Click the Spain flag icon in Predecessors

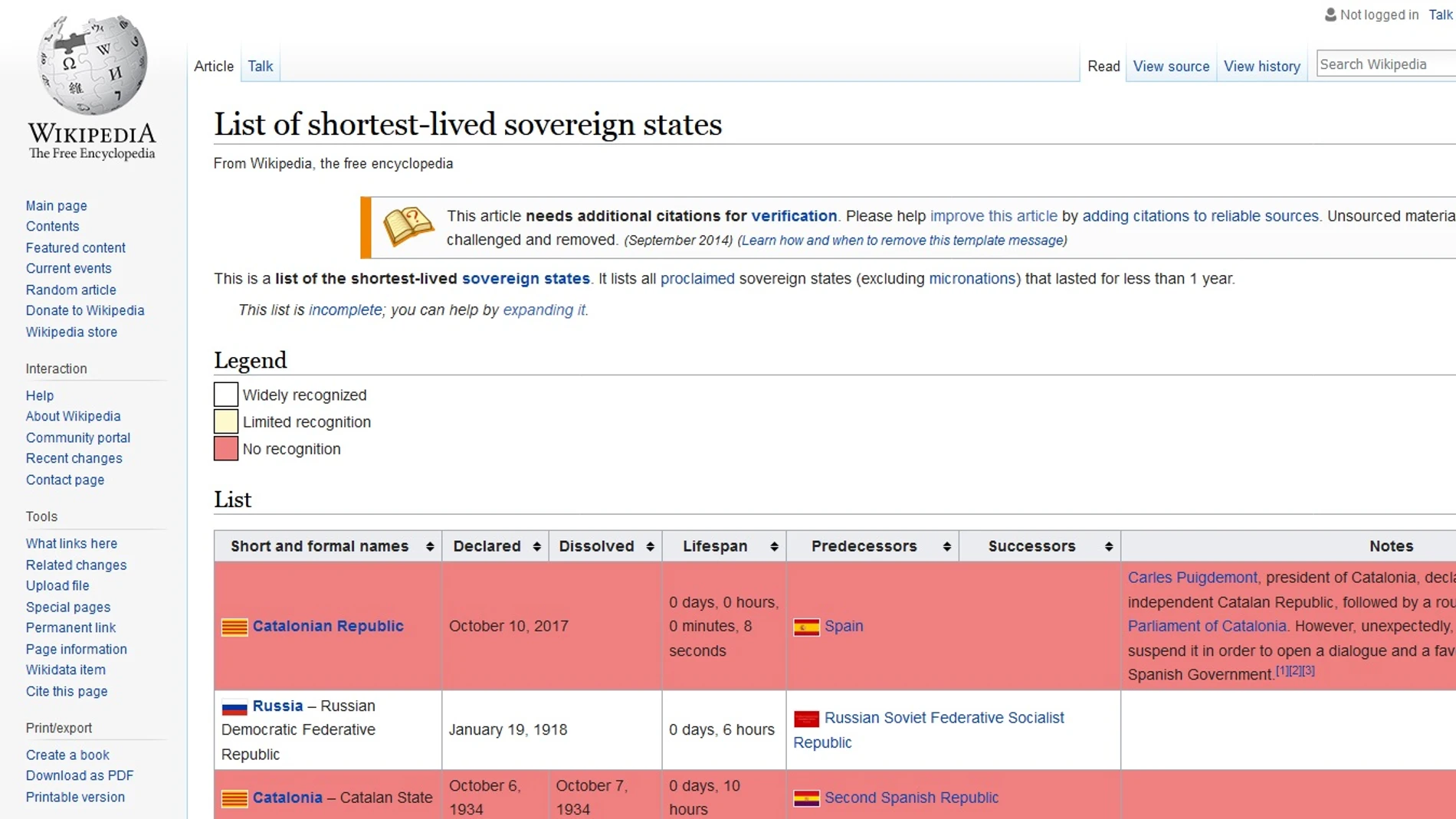(806, 627)
